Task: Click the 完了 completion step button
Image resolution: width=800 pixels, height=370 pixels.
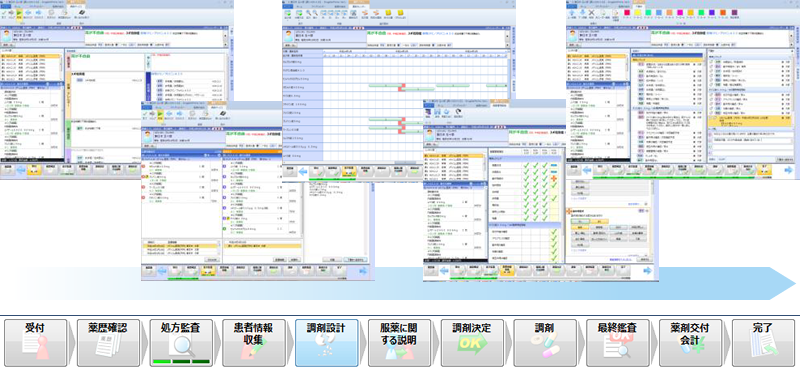Action: 763,343
